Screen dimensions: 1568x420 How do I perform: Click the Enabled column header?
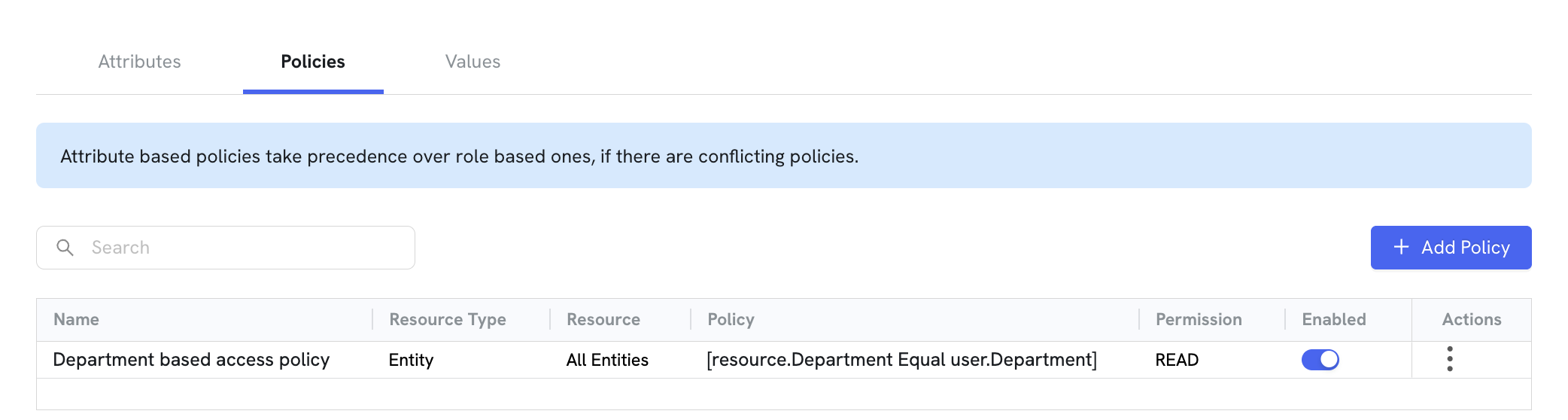pyautogui.click(x=1334, y=319)
